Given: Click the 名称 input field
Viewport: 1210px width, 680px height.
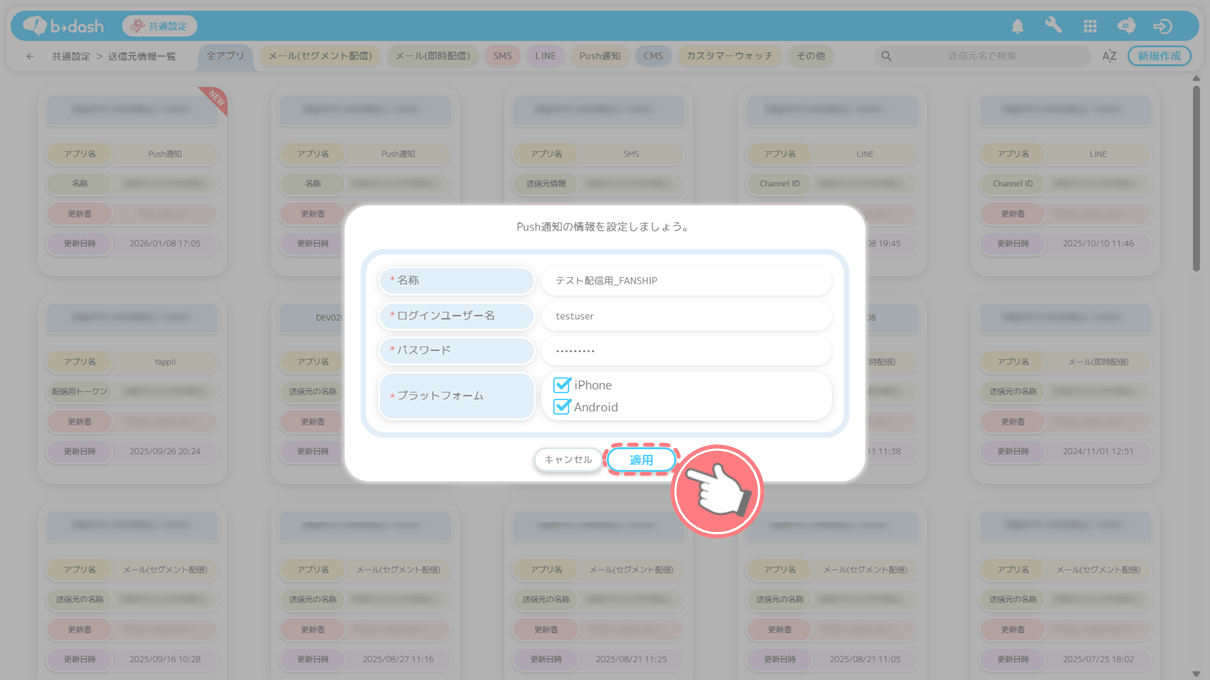Looking at the screenshot, I should click(686, 281).
